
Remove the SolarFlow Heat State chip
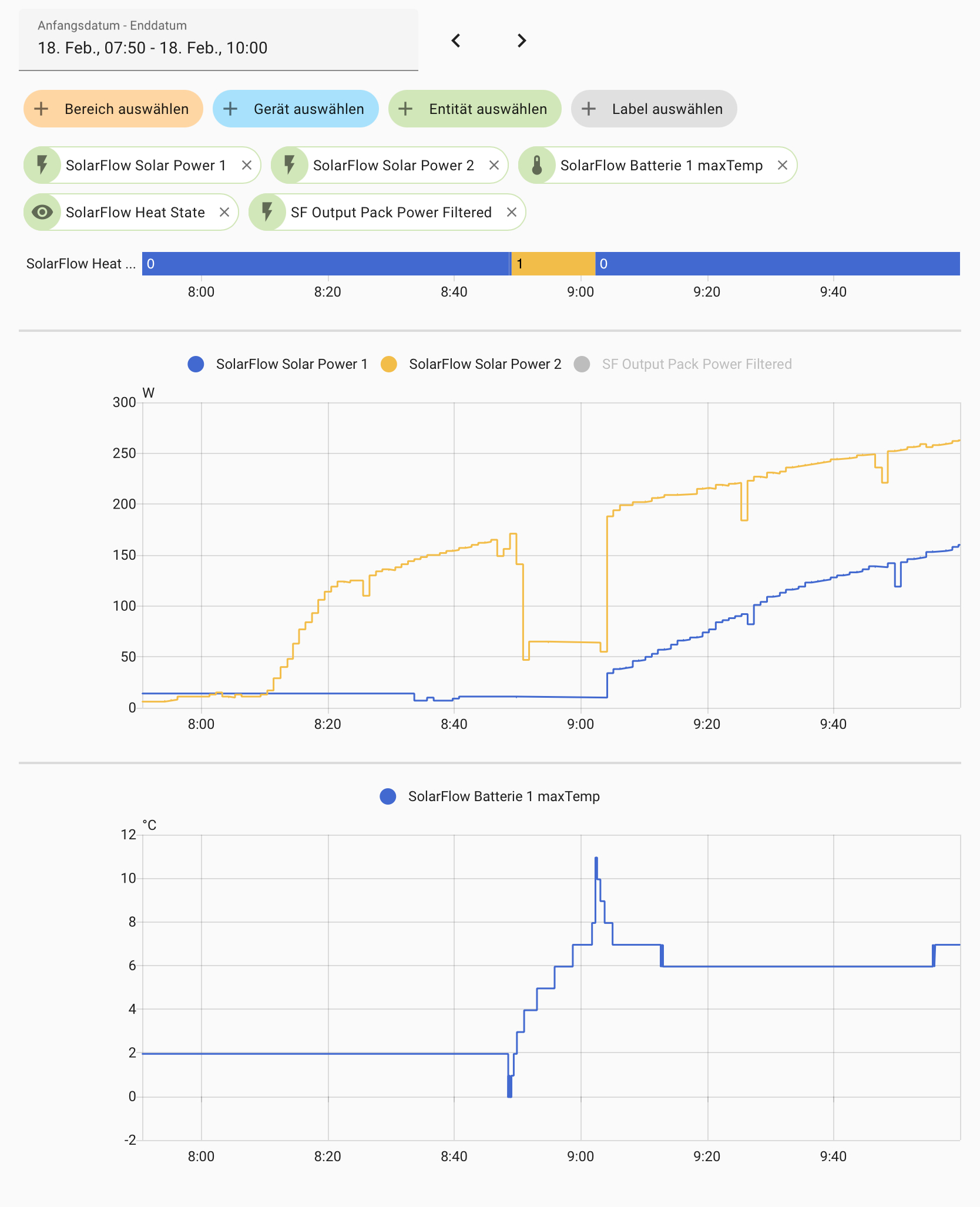(x=224, y=213)
